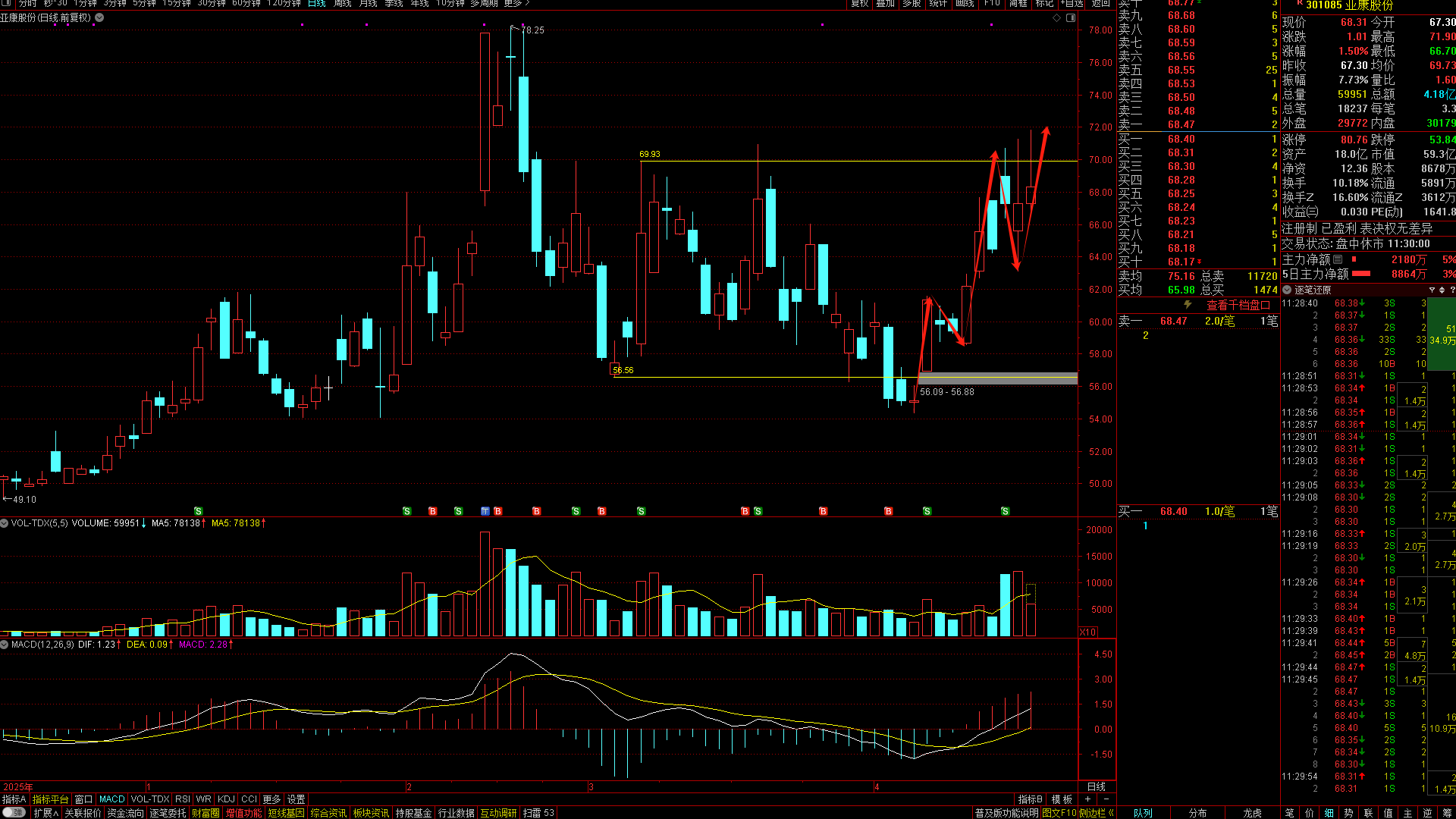1456x819 pixels.
Task: Click the zoom in plus button
Action: [1088, 799]
